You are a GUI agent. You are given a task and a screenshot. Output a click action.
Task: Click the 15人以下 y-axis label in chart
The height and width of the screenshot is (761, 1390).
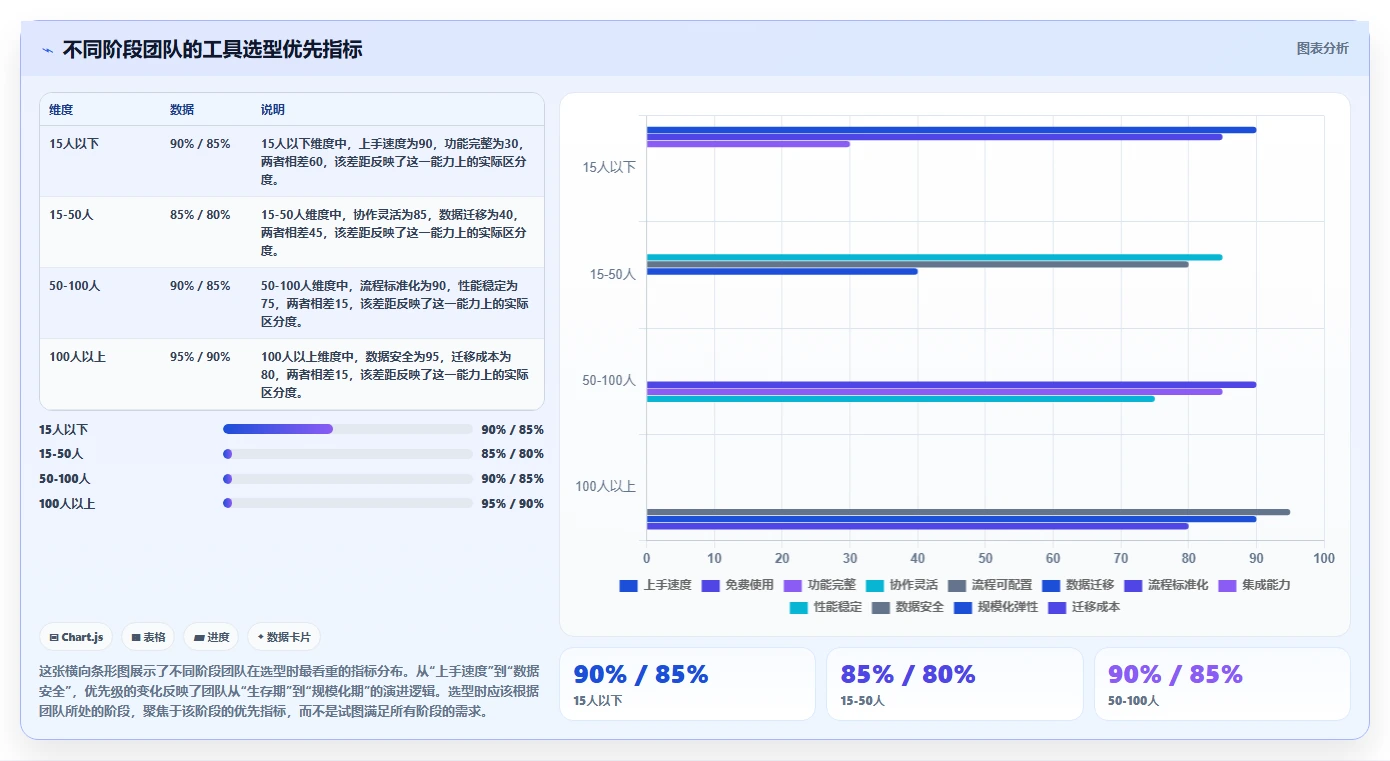point(609,167)
